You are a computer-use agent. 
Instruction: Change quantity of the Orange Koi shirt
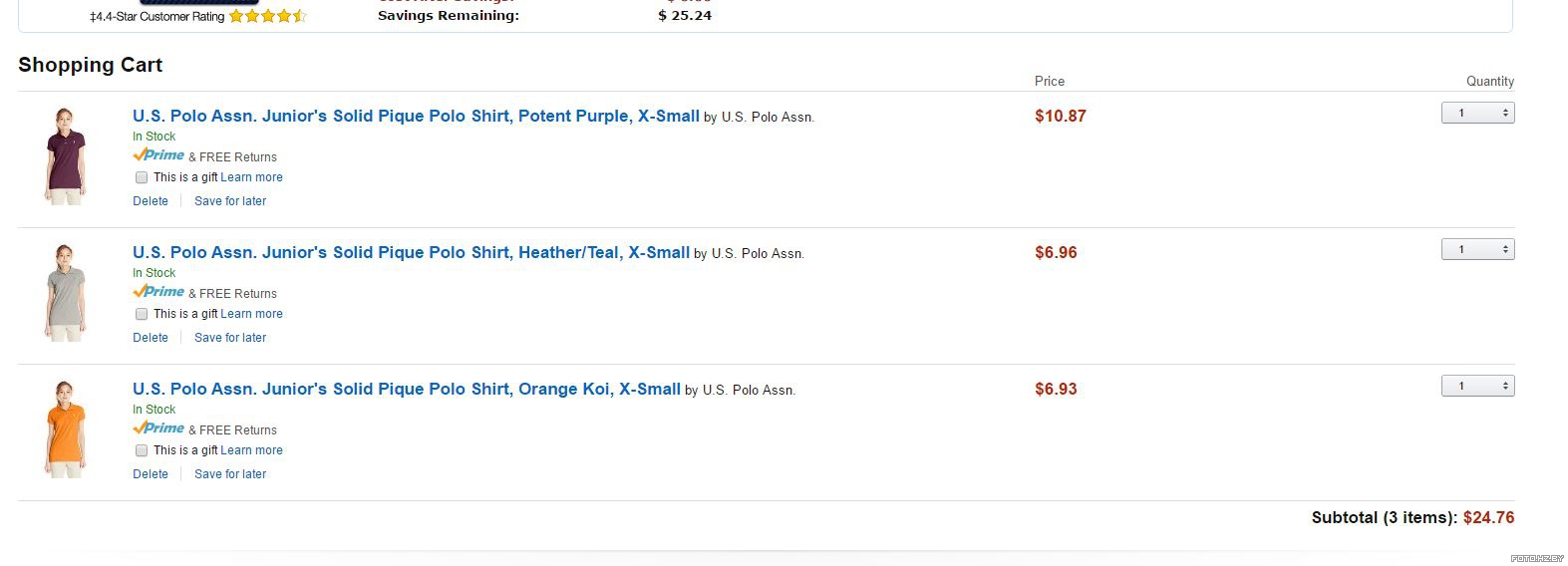[1478, 386]
